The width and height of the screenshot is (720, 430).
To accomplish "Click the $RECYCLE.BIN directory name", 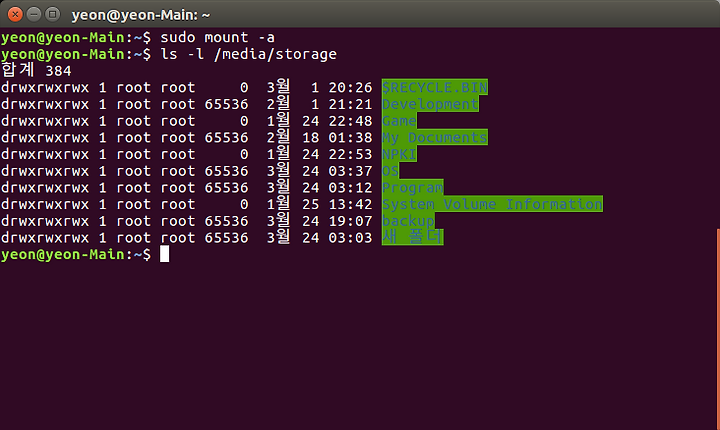I will click(x=434, y=87).
